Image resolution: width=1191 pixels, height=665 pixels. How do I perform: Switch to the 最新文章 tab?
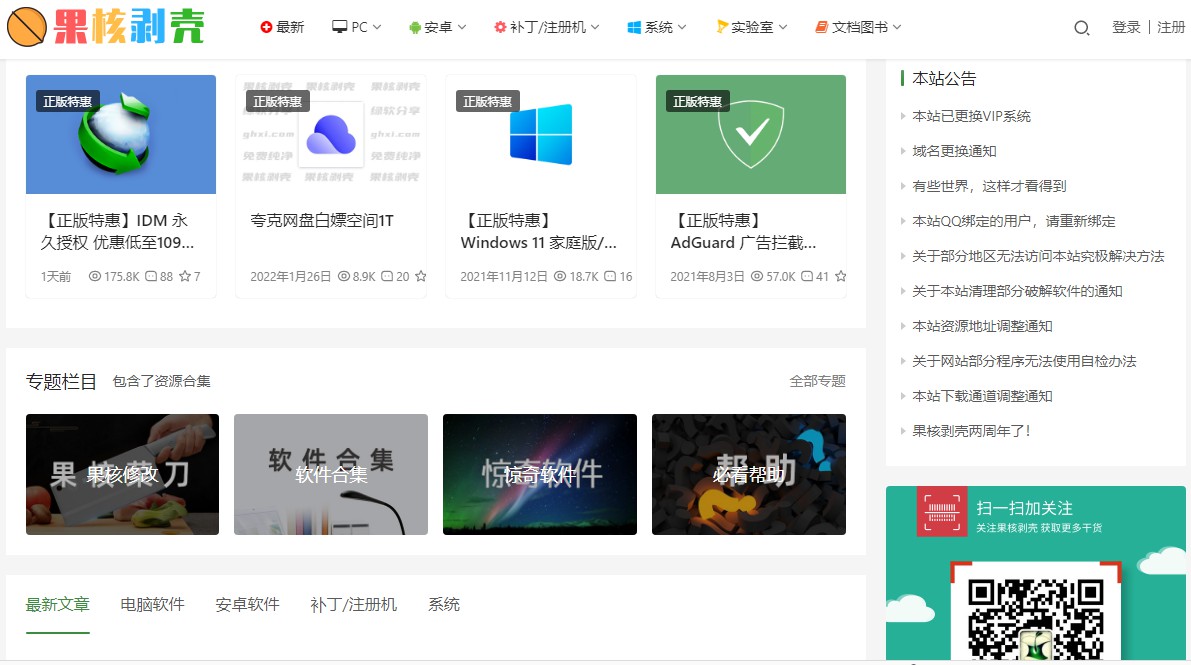pyautogui.click(x=58, y=605)
